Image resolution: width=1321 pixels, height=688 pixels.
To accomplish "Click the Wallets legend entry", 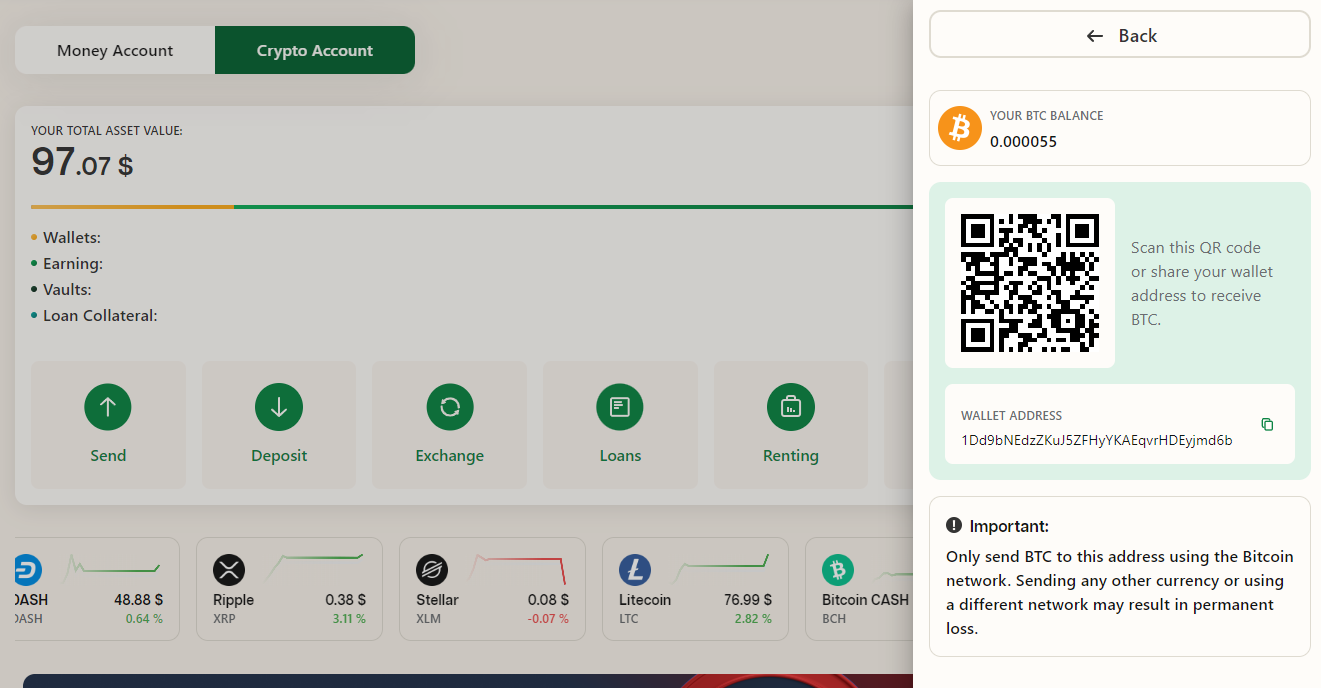I will click(x=66, y=238).
